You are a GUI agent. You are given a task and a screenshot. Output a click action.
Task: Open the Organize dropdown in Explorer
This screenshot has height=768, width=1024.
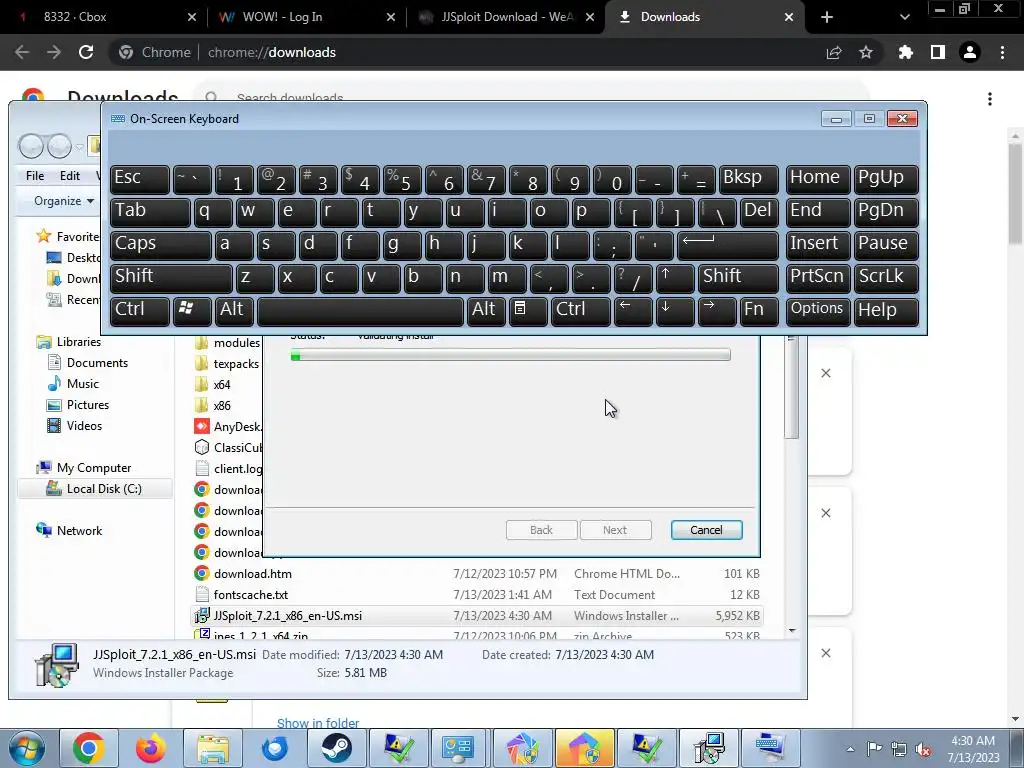point(64,201)
